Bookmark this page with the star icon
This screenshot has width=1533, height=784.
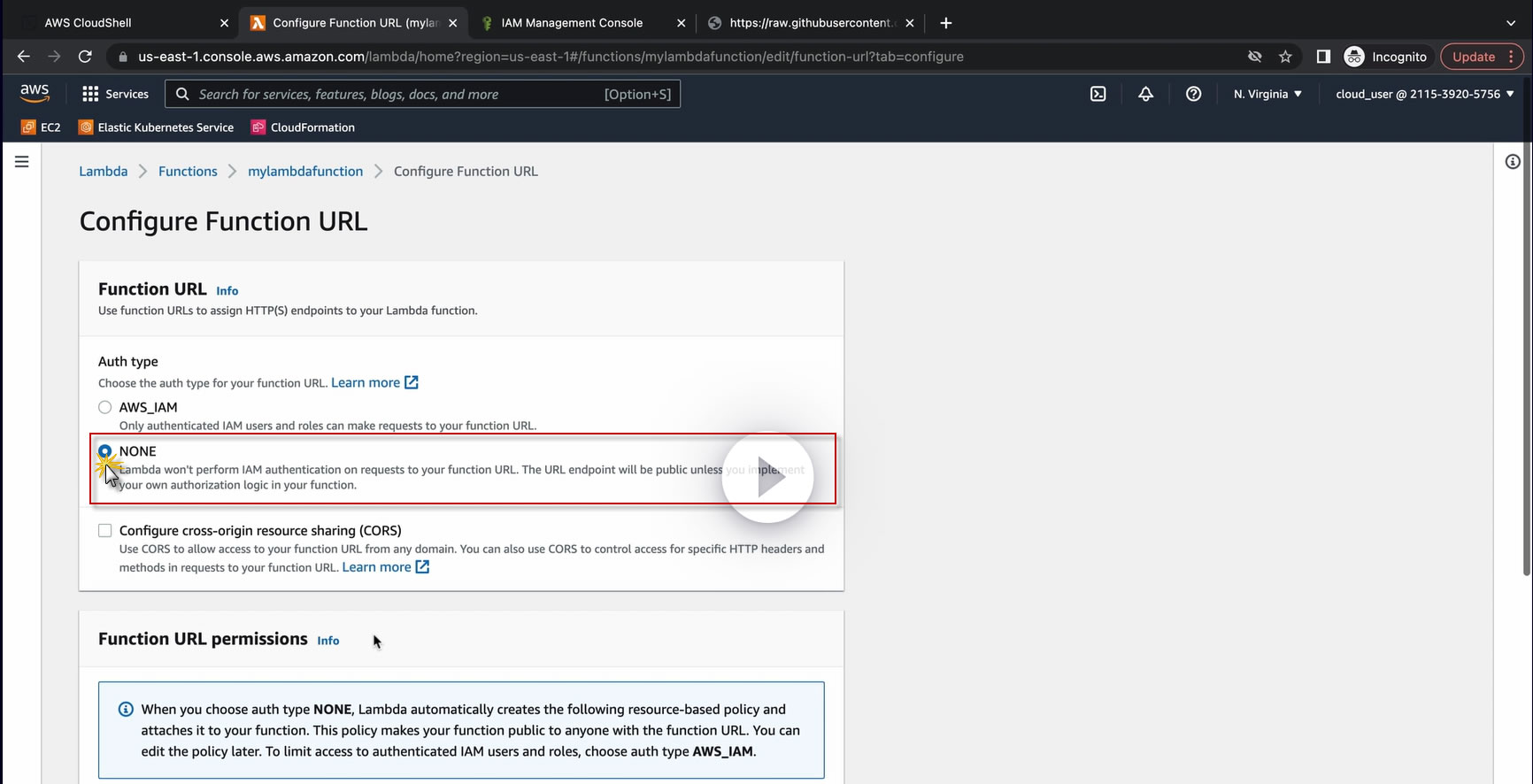[1285, 57]
